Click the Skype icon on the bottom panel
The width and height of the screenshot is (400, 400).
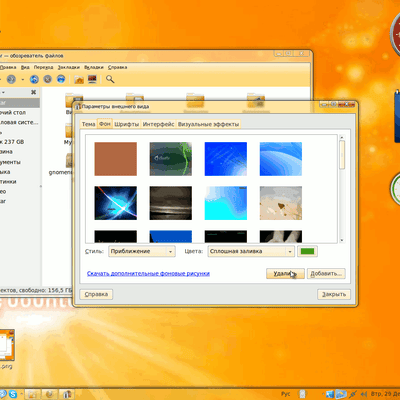pyautogui.click(x=13, y=395)
